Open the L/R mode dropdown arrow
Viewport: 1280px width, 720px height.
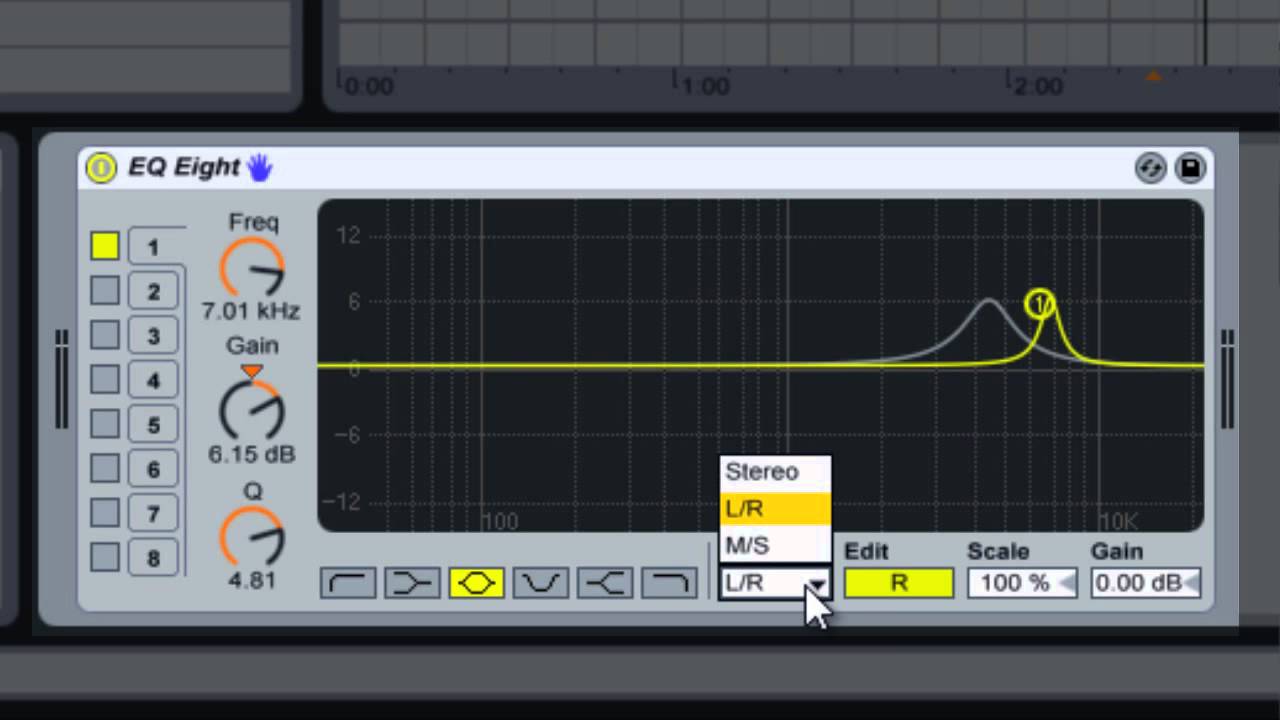(818, 584)
